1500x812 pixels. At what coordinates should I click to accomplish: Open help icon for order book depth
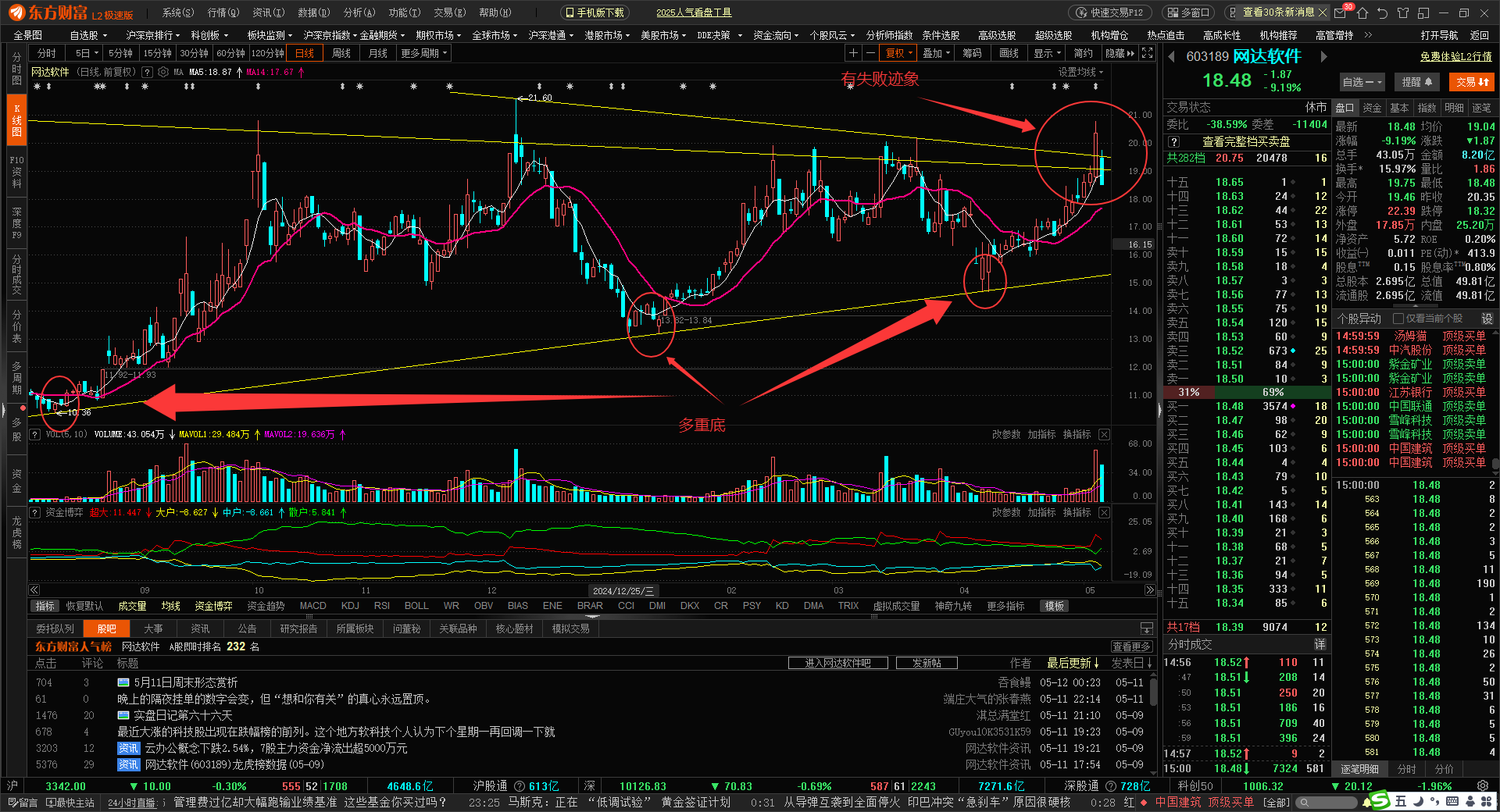tap(1173, 142)
